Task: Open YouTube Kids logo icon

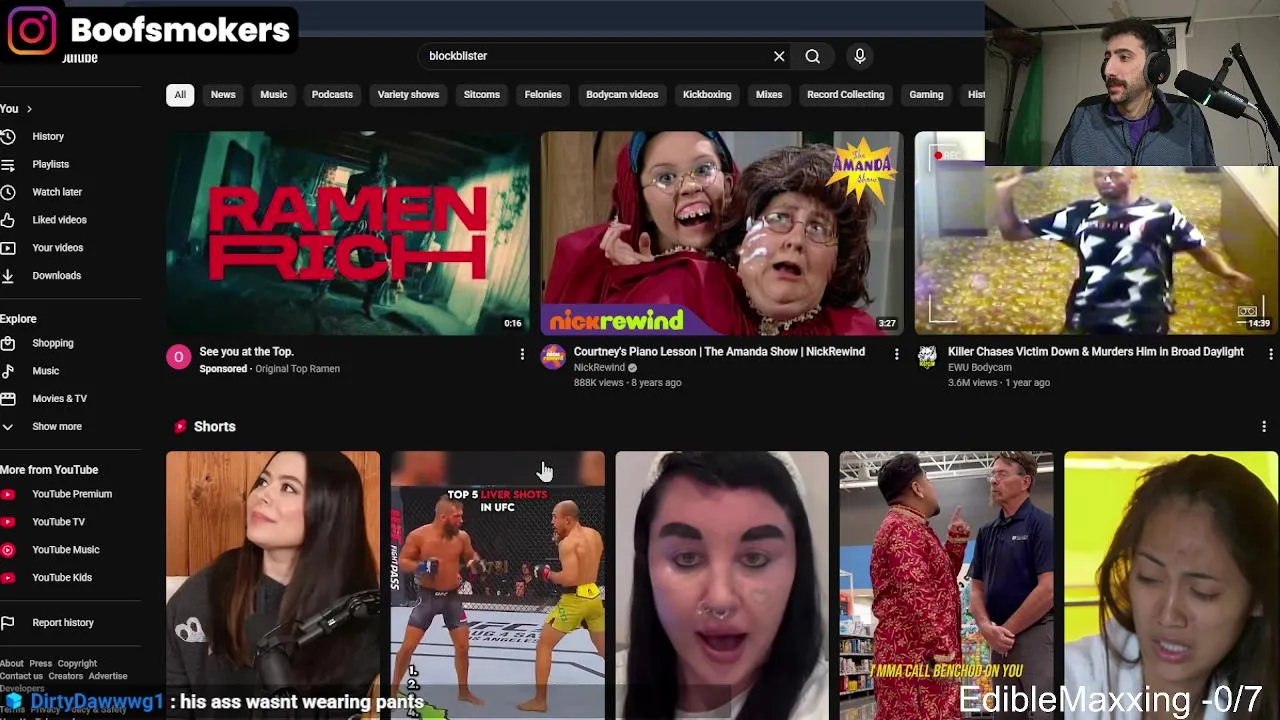Action: pyautogui.click(x=8, y=578)
